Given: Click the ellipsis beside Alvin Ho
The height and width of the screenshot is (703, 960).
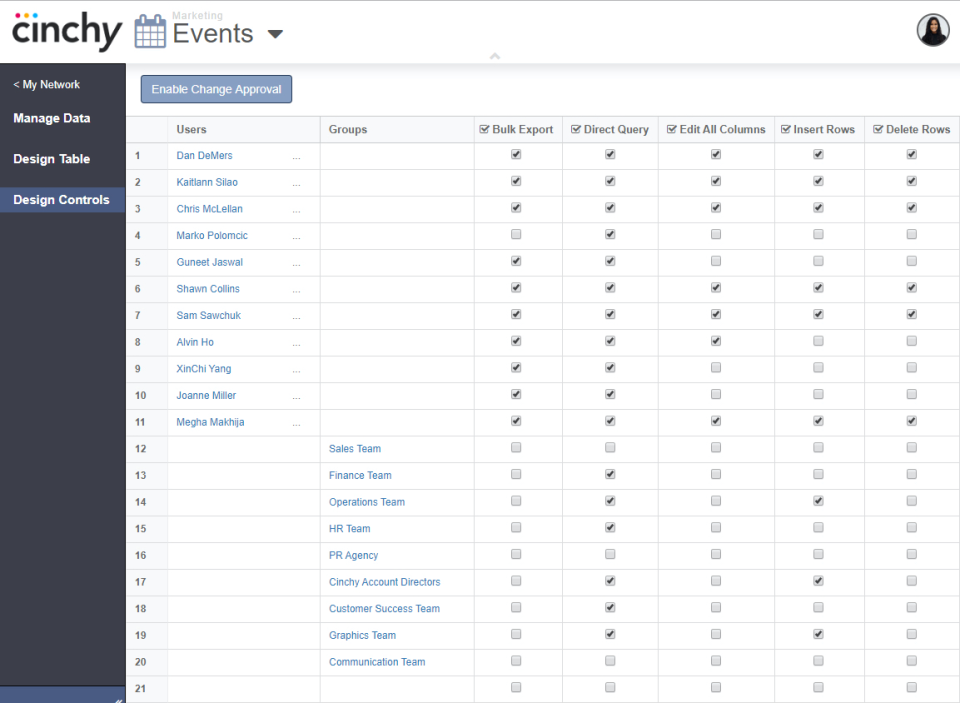Looking at the screenshot, I should click(x=296, y=341).
